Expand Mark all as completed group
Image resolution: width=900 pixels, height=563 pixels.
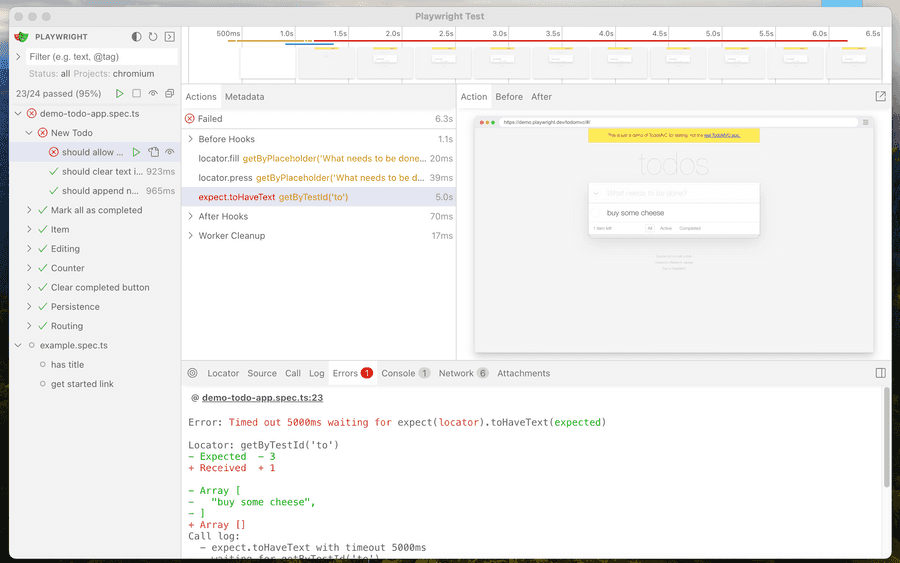click(x=29, y=210)
